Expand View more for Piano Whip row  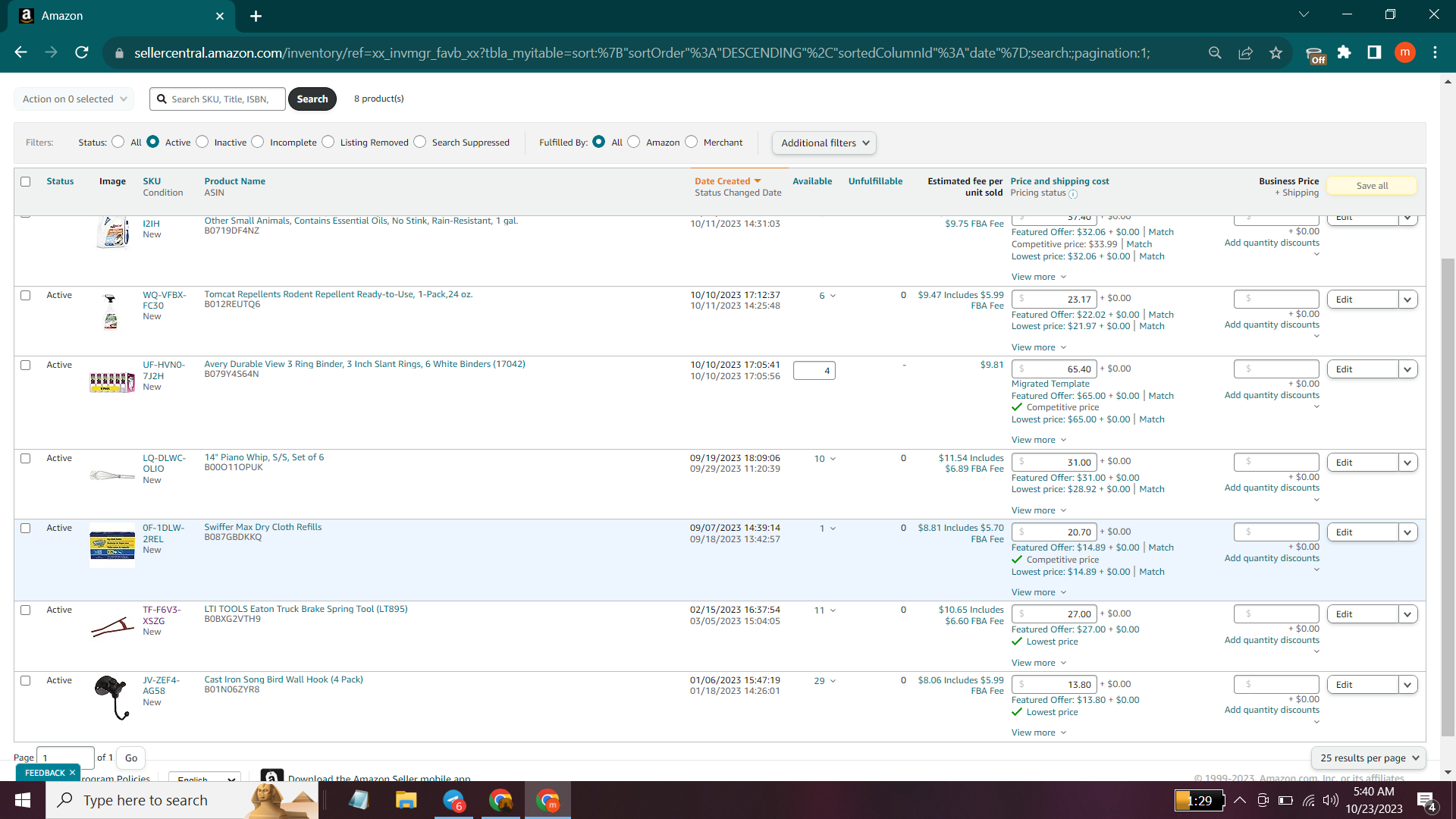coord(1039,510)
